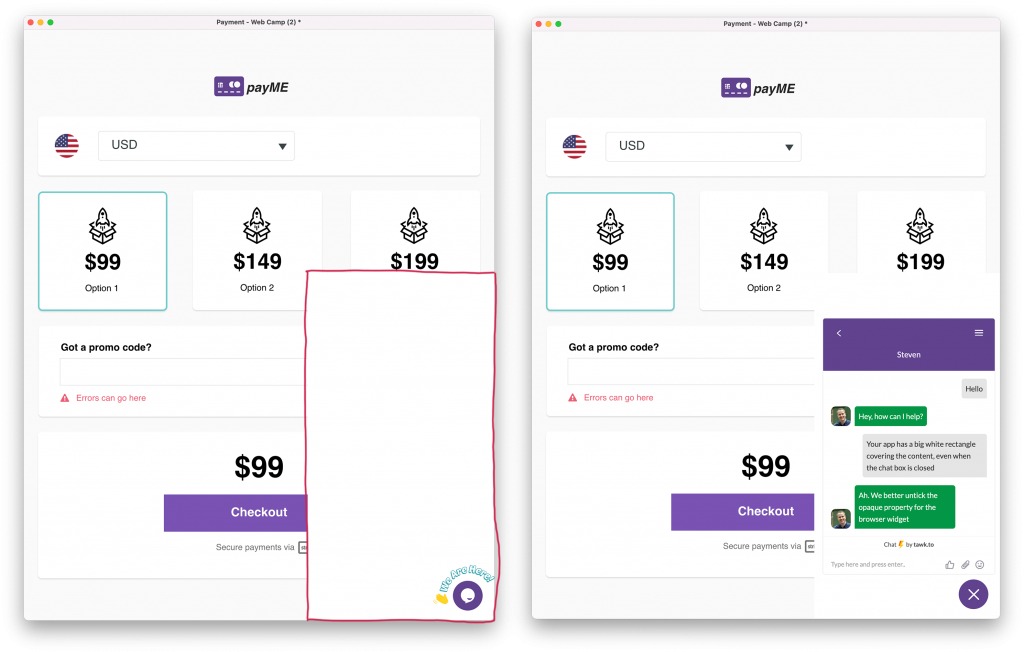Open the hamburger menu in chat header
The image size is (1024, 652).
click(x=979, y=333)
